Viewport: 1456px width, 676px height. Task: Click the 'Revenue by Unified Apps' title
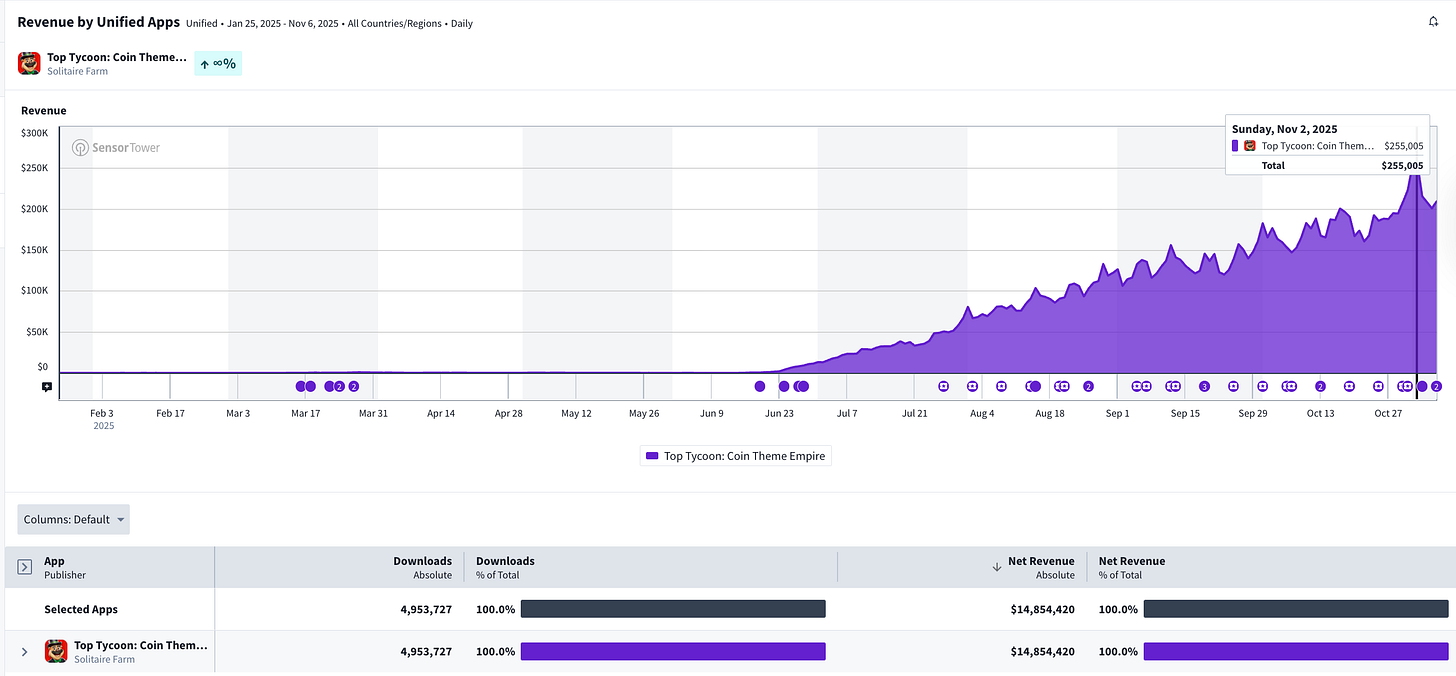pyautogui.click(x=99, y=21)
